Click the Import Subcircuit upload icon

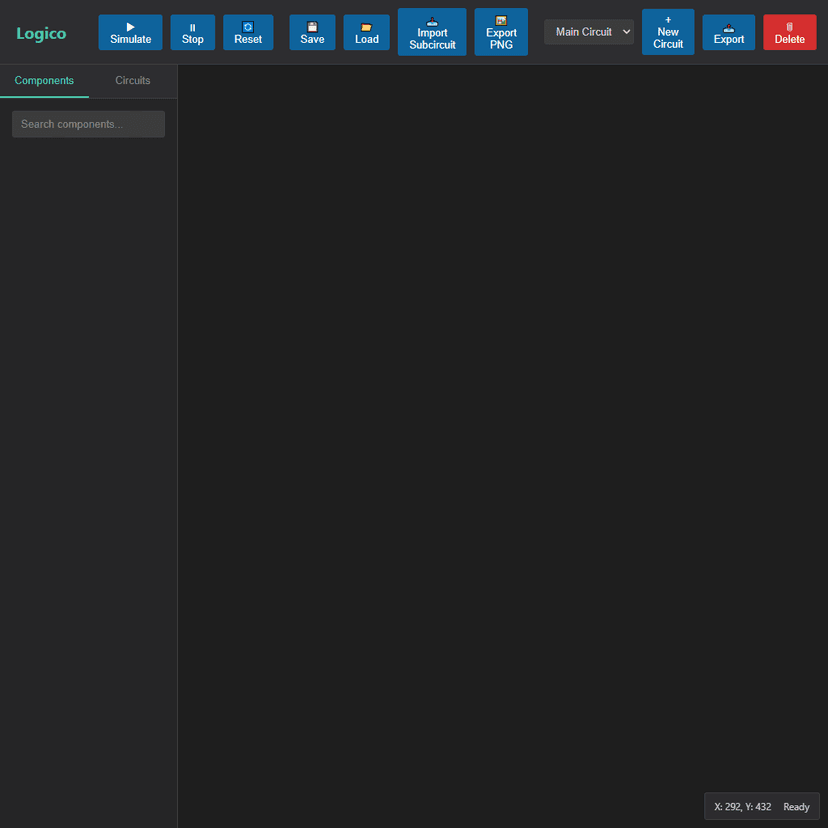[x=432, y=20]
